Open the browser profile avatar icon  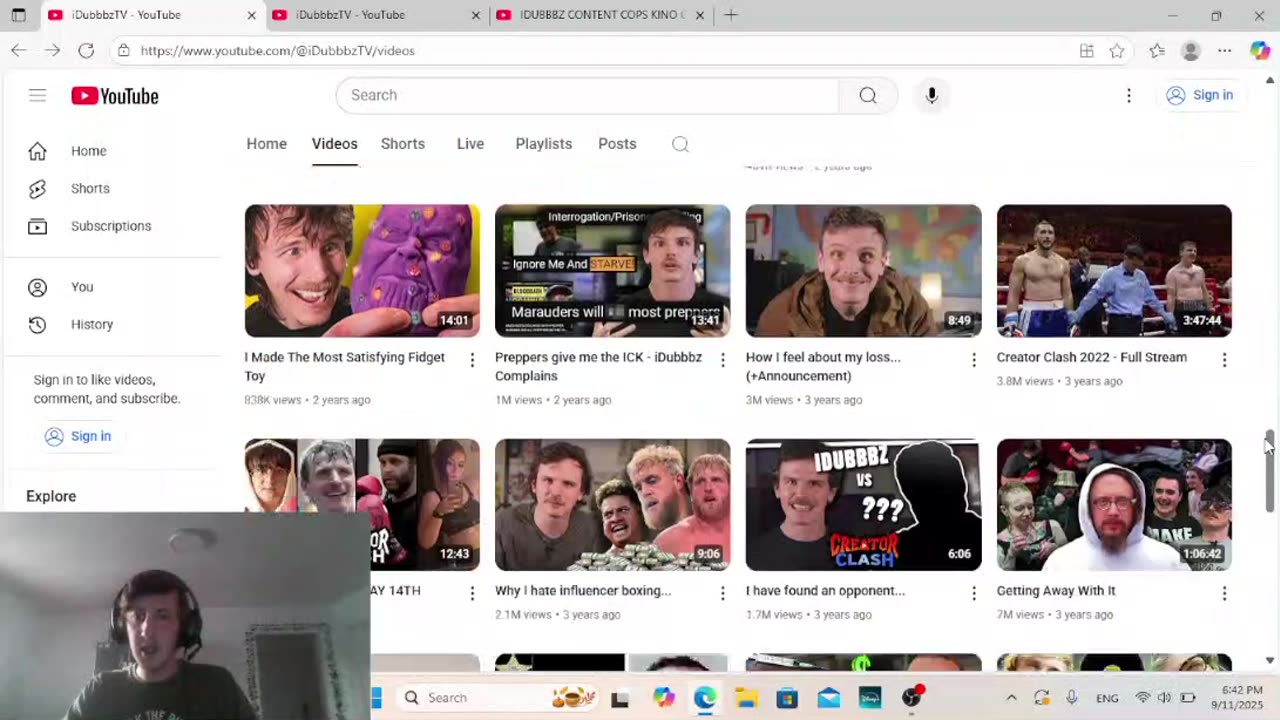[x=1190, y=51]
